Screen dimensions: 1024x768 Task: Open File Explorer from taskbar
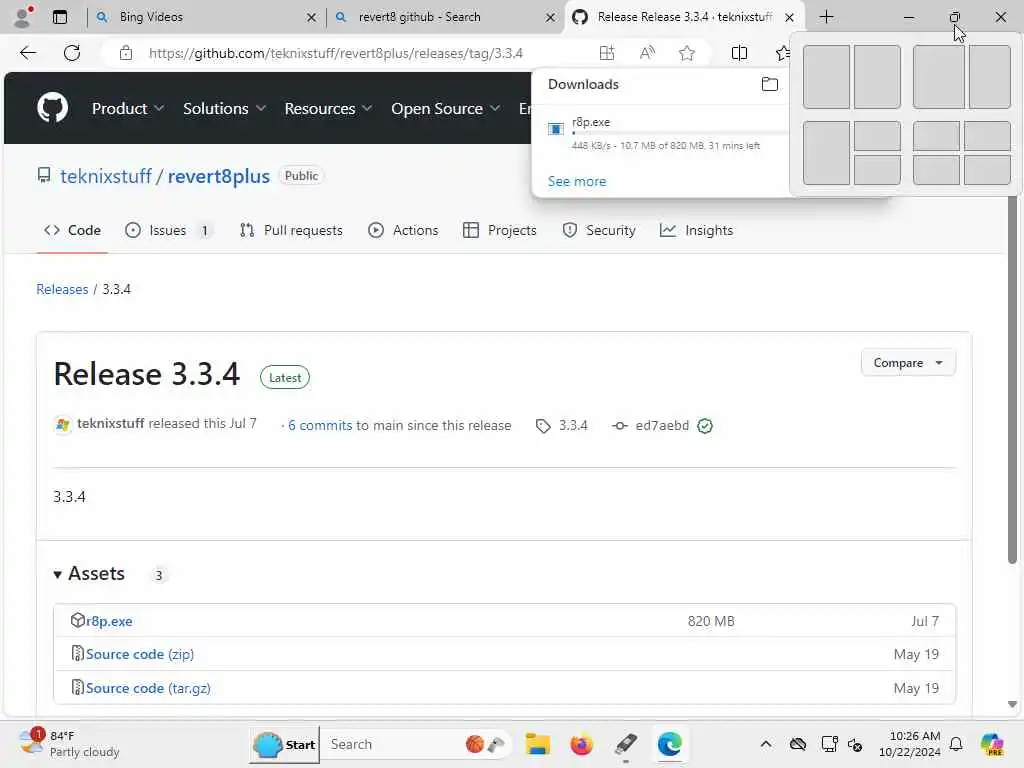click(x=537, y=744)
